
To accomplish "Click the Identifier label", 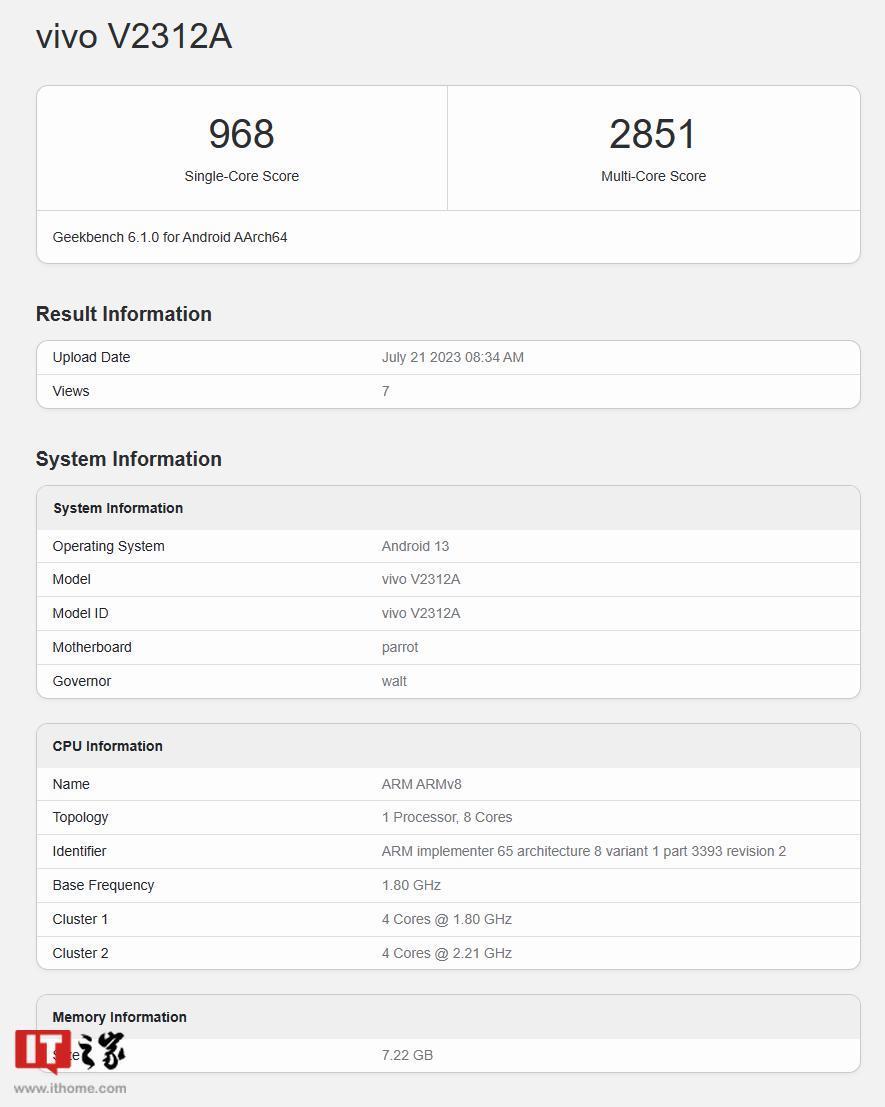I will 79,851.
